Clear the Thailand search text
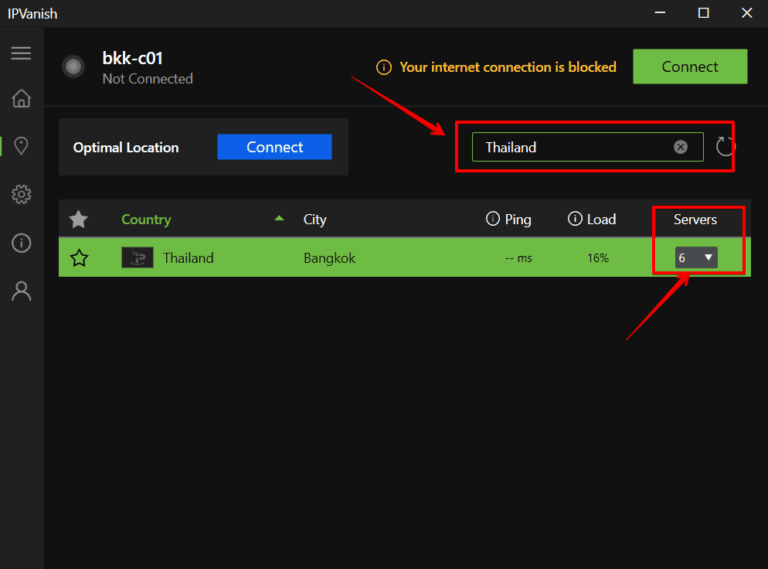 (x=680, y=147)
